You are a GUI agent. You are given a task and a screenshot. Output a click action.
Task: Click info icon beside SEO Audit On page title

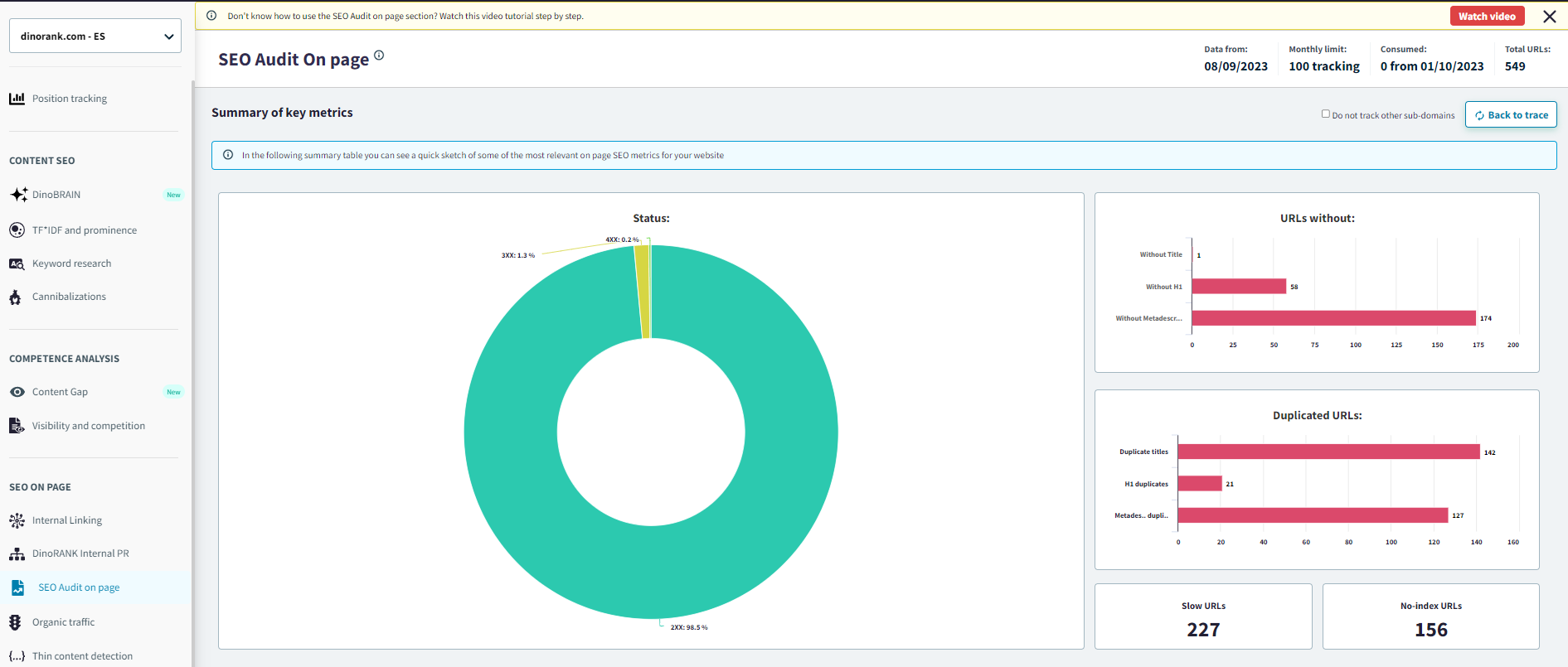pos(379,56)
